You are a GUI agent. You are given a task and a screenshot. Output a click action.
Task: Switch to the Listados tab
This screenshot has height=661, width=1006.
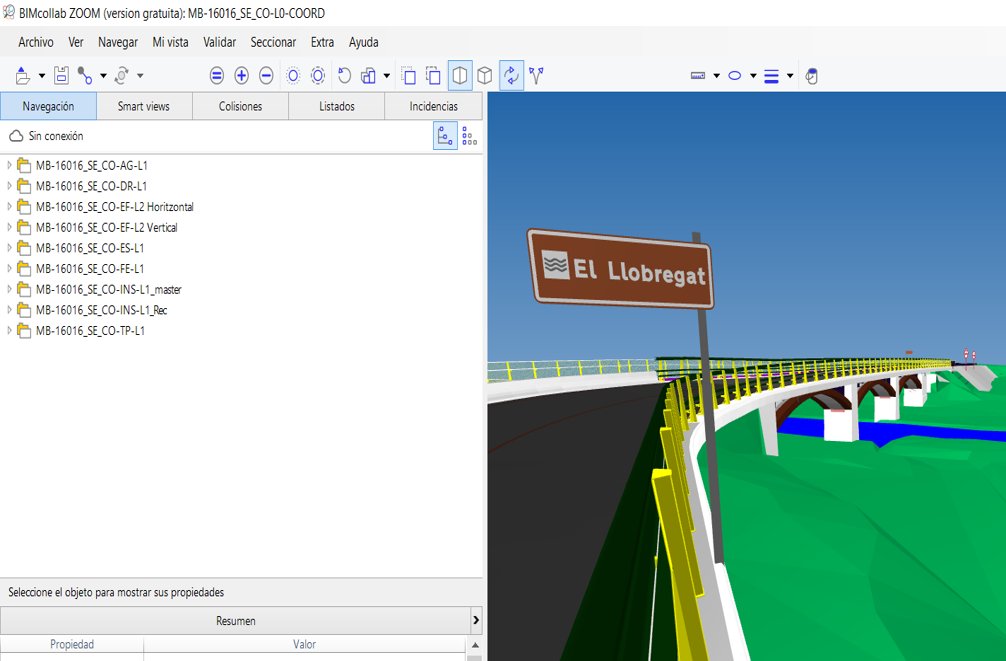[337, 106]
